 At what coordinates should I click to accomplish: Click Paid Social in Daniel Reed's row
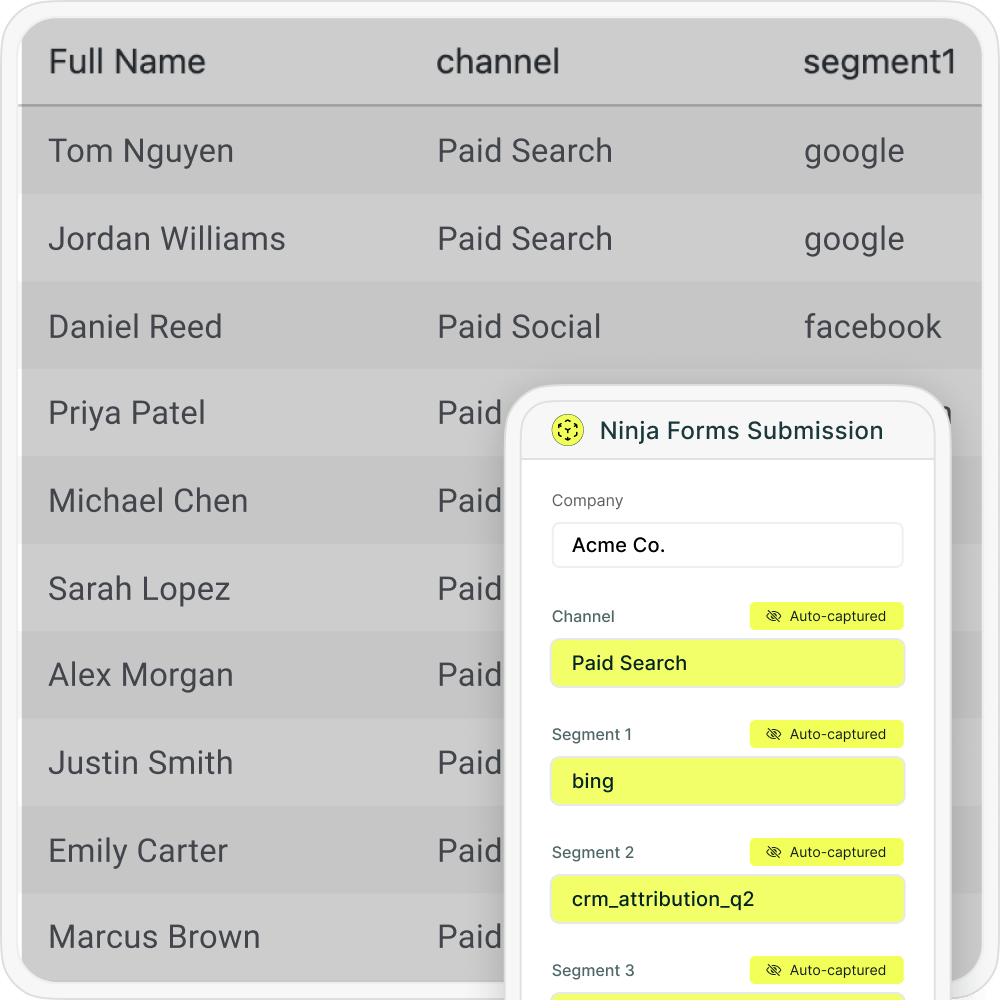click(518, 327)
